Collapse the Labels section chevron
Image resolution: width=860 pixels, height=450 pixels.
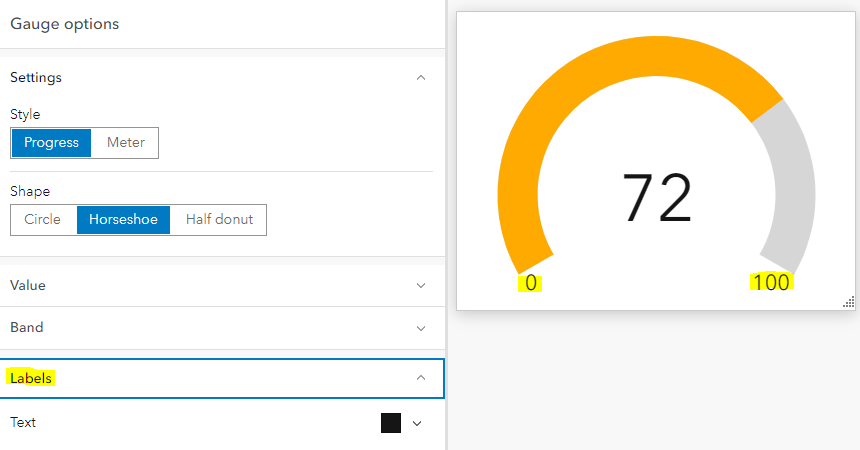click(421, 378)
